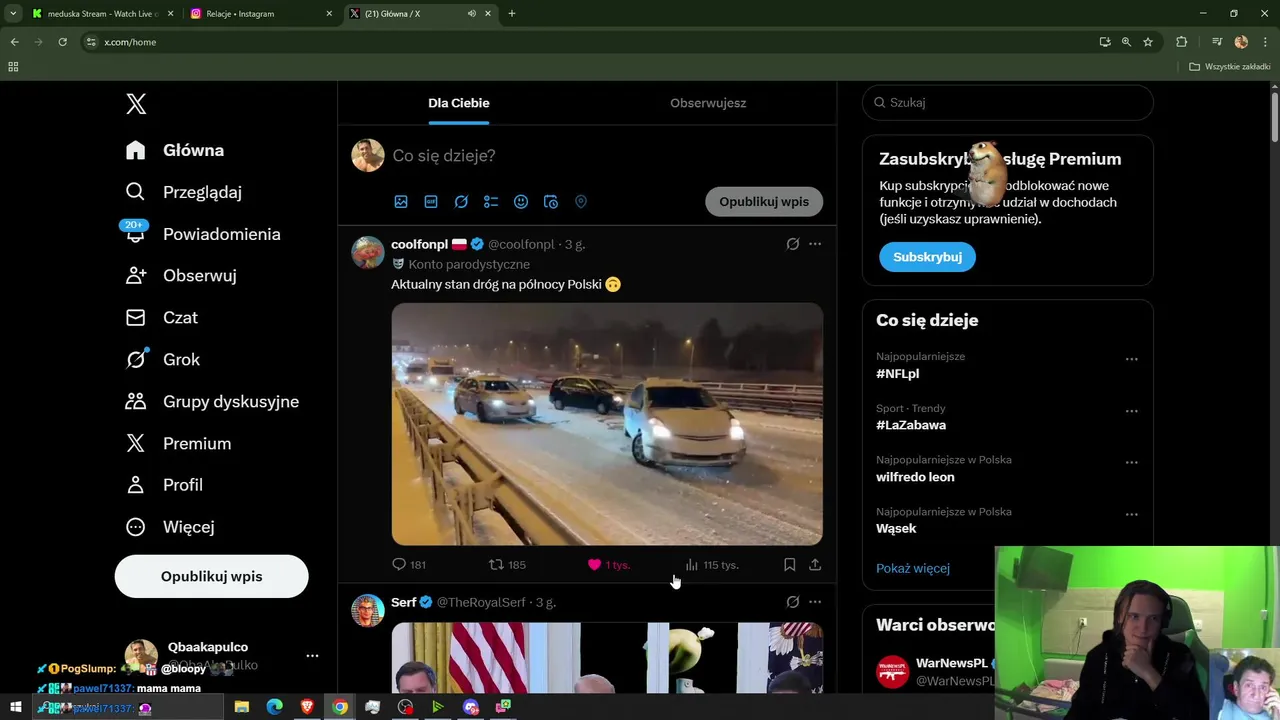Open Powiadomienia notifications
This screenshot has width=1280, height=720.
(x=203, y=234)
